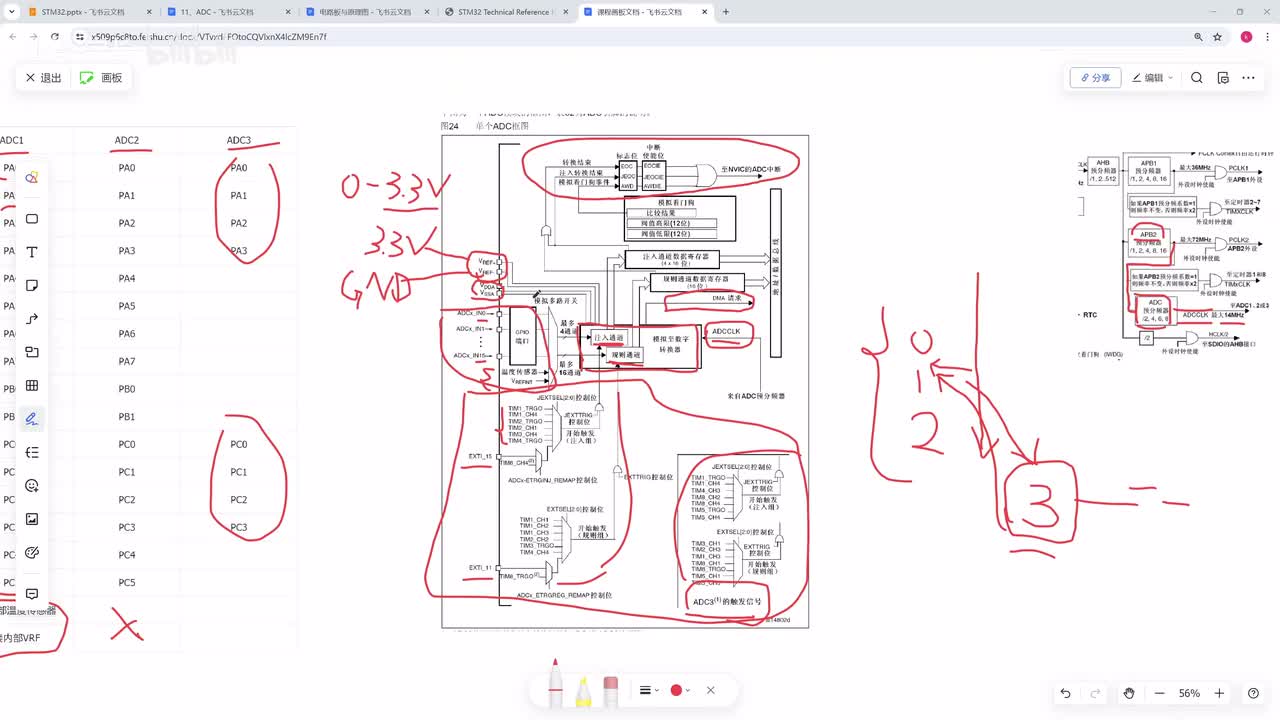1280x720 pixels.
Task: Expand the stroke thickness dropdown
Action: pyautogui.click(x=650, y=690)
